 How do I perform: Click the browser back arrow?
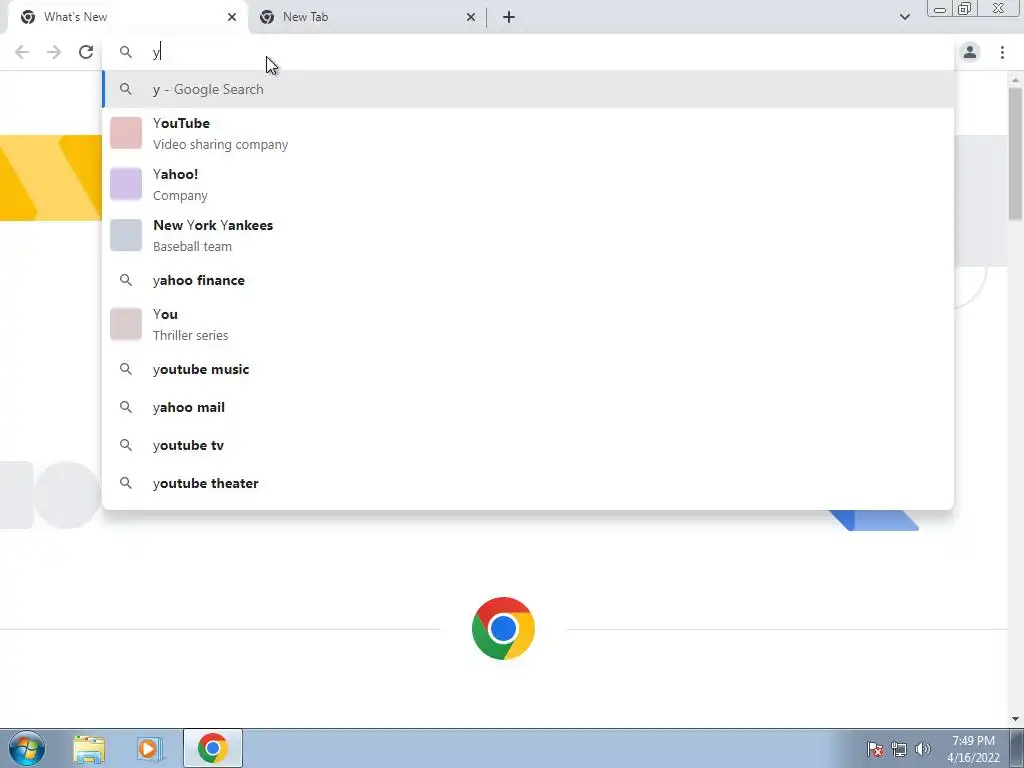point(22,52)
